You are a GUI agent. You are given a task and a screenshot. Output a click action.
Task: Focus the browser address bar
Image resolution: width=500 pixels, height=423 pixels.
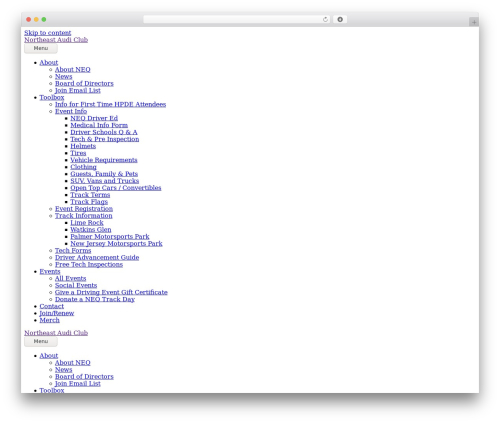(233, 20)
